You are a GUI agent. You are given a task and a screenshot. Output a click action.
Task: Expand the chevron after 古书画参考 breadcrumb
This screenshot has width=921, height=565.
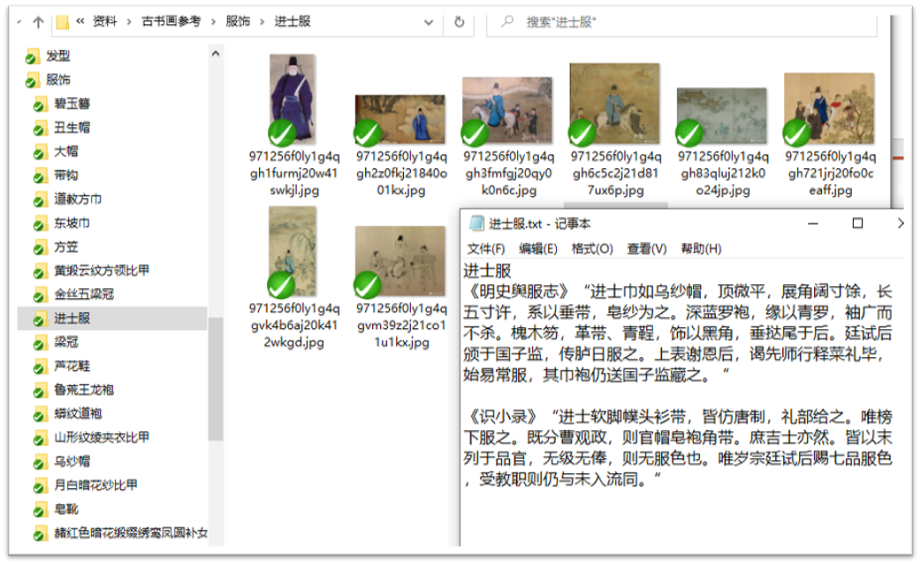213,22
